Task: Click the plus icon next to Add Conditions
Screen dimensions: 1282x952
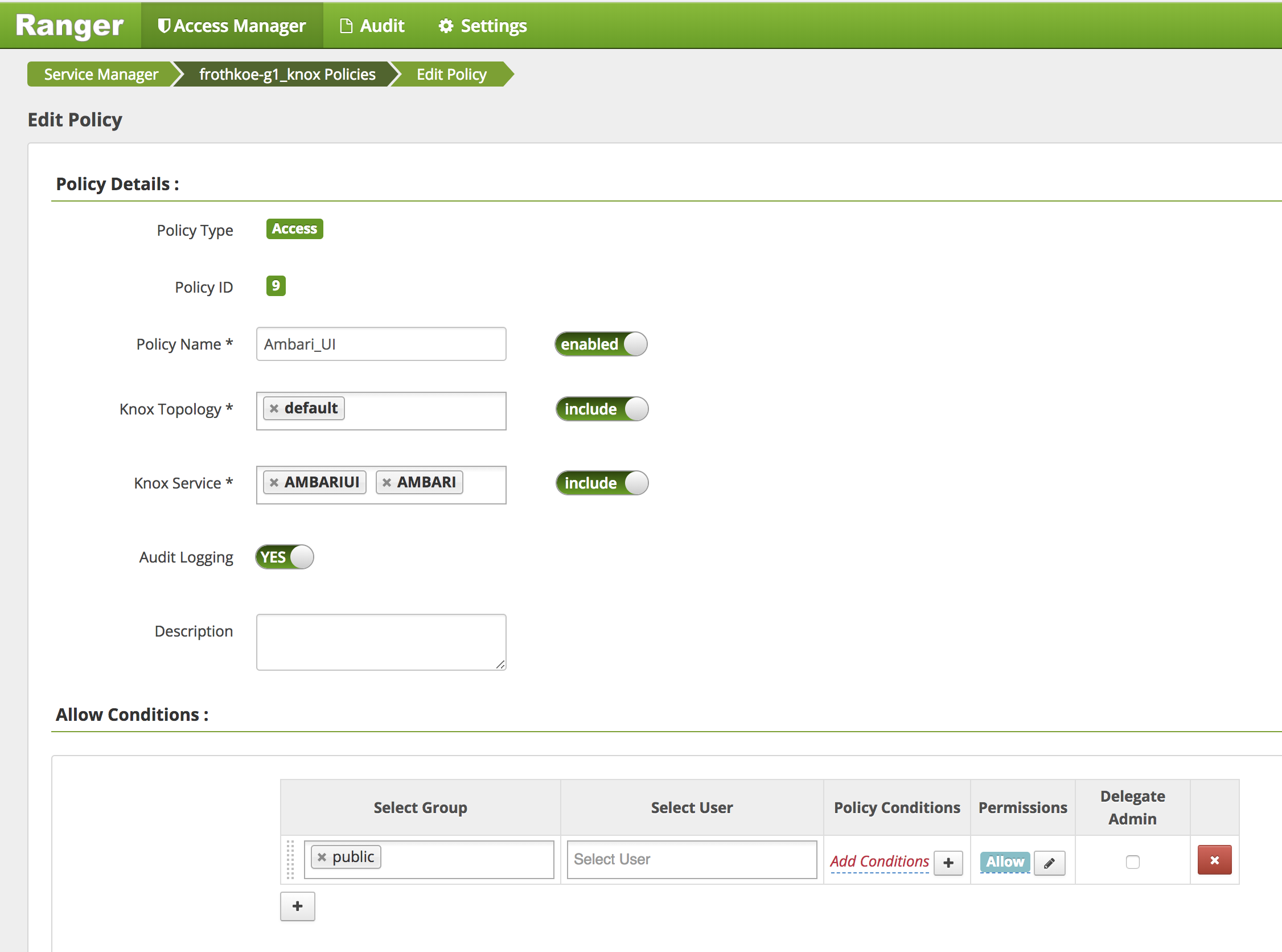Action: click(948, 863)
